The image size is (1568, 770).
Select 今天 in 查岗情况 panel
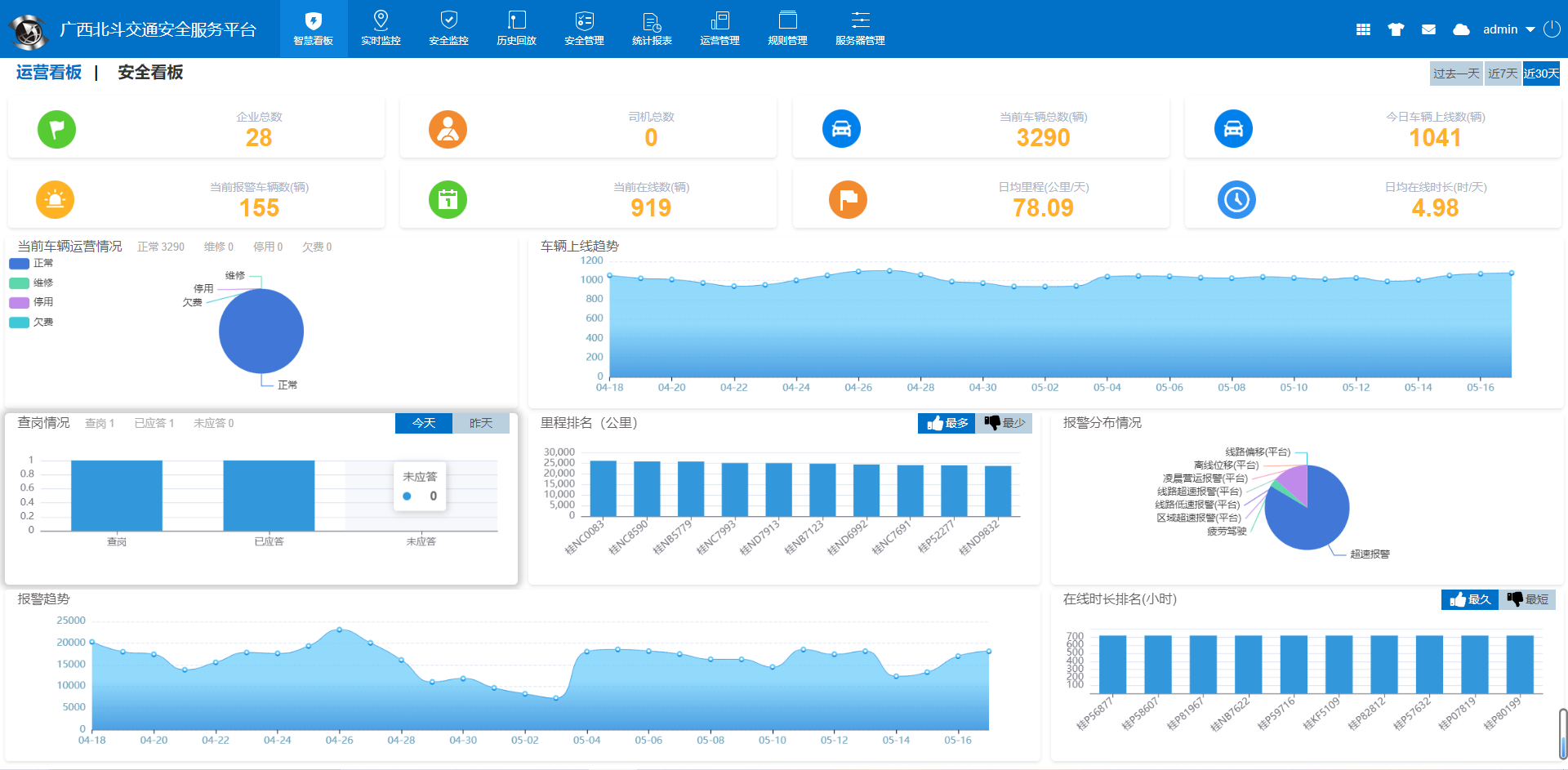pyautogui.click(x=424, y=423)
